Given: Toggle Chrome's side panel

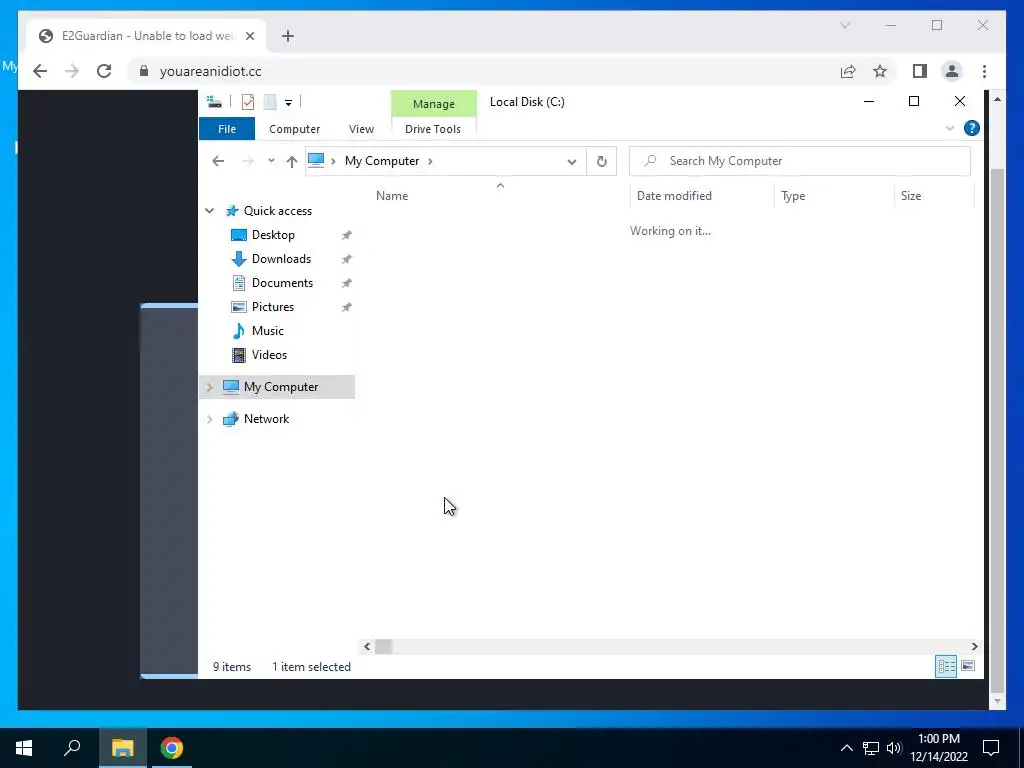Looking at the screenshot, I should 920,71.
